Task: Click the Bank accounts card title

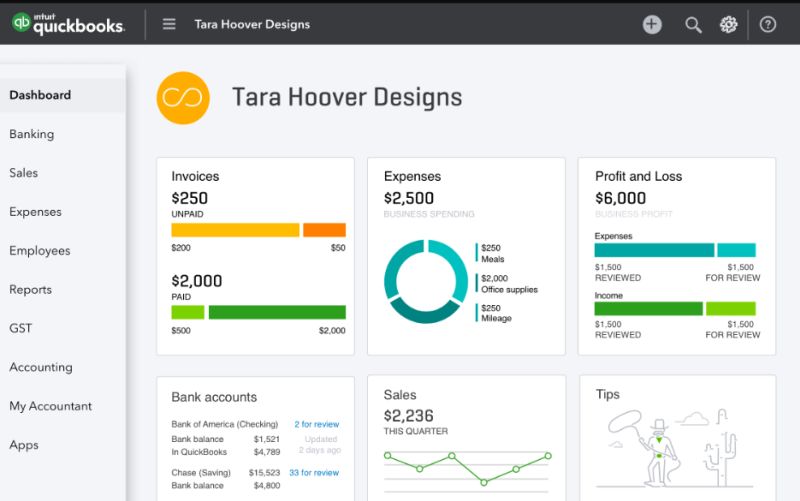Action: [214, 397]
